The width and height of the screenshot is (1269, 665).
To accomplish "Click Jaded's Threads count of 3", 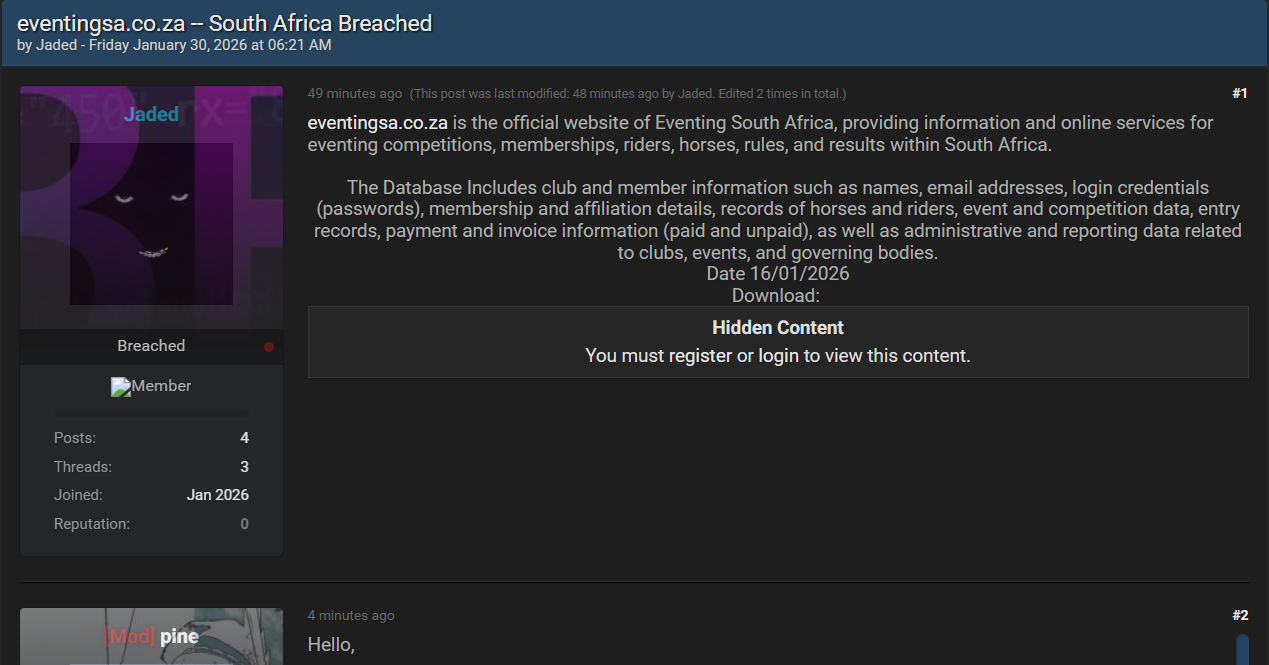I will (244, 467).
